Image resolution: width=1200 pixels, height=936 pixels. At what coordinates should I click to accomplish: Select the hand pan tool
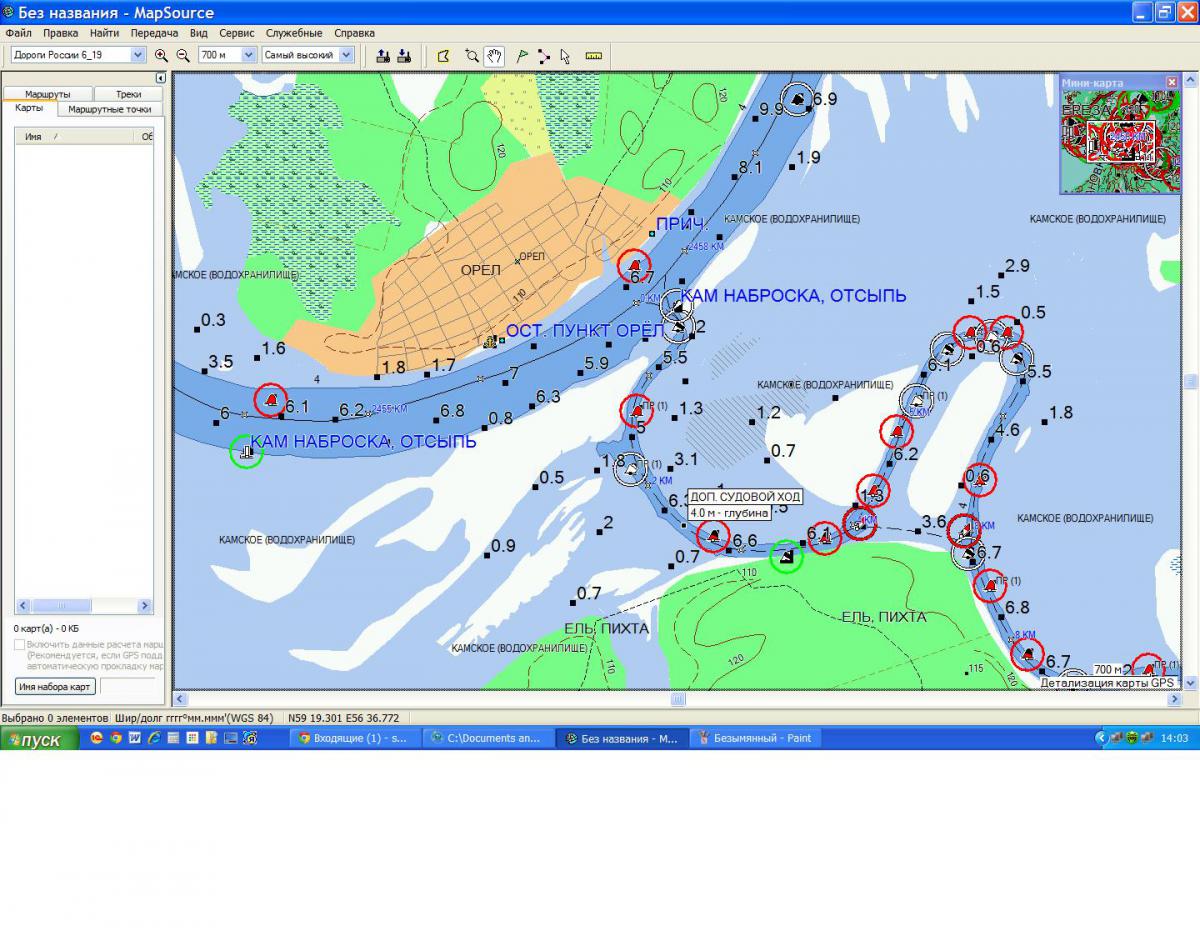point(494,56)
